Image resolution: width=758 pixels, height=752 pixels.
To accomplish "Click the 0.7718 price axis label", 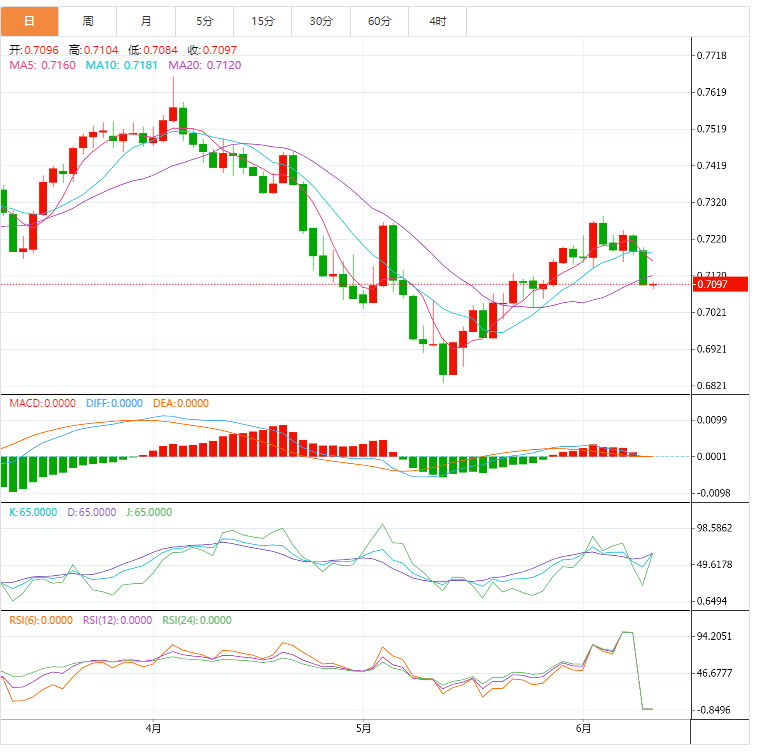I will pyautogui.click(x=711, y=56).
